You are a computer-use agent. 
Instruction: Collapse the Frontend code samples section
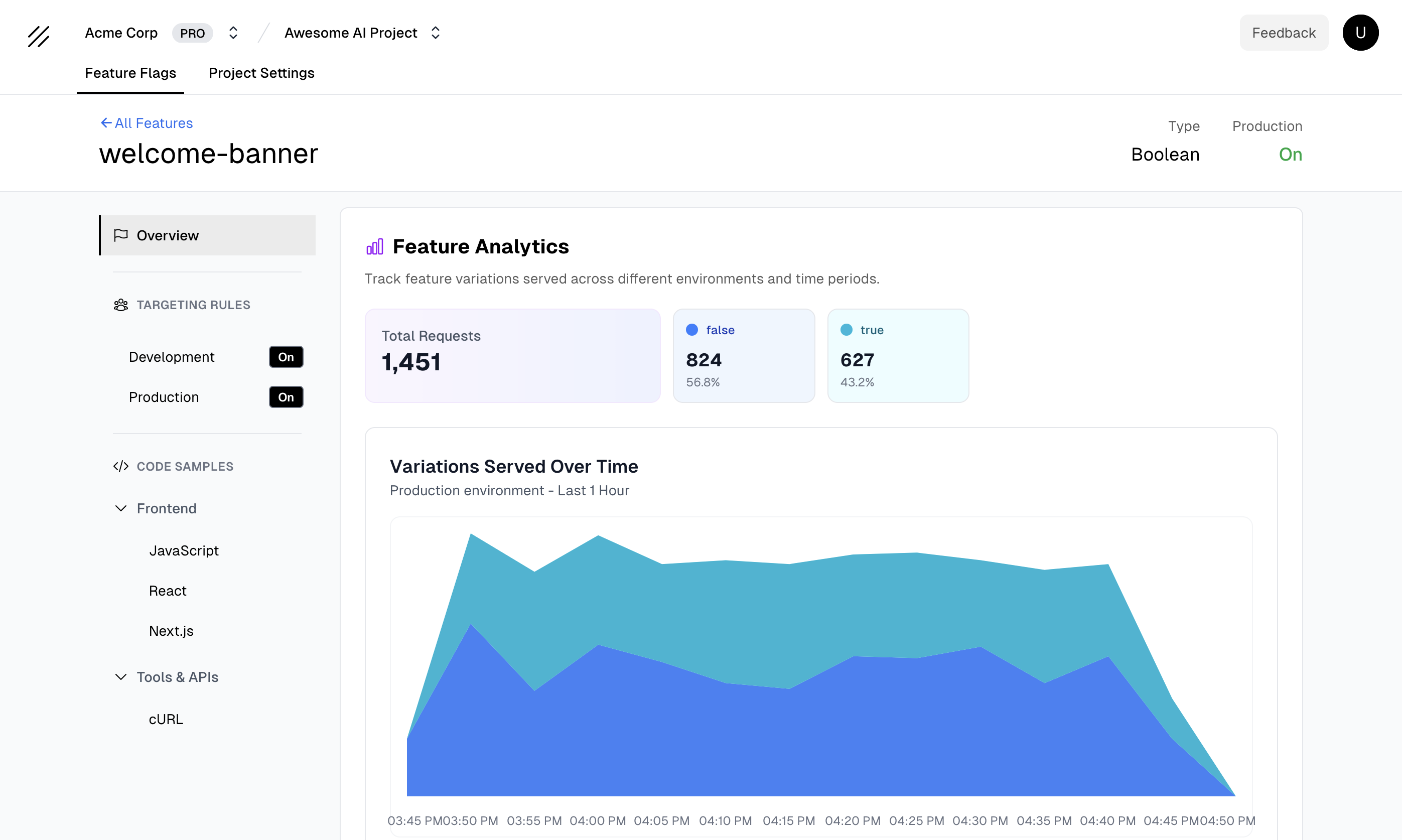point(120,508)
